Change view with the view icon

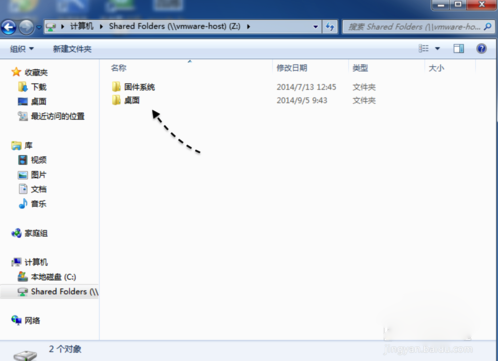[x=424, y=49]
